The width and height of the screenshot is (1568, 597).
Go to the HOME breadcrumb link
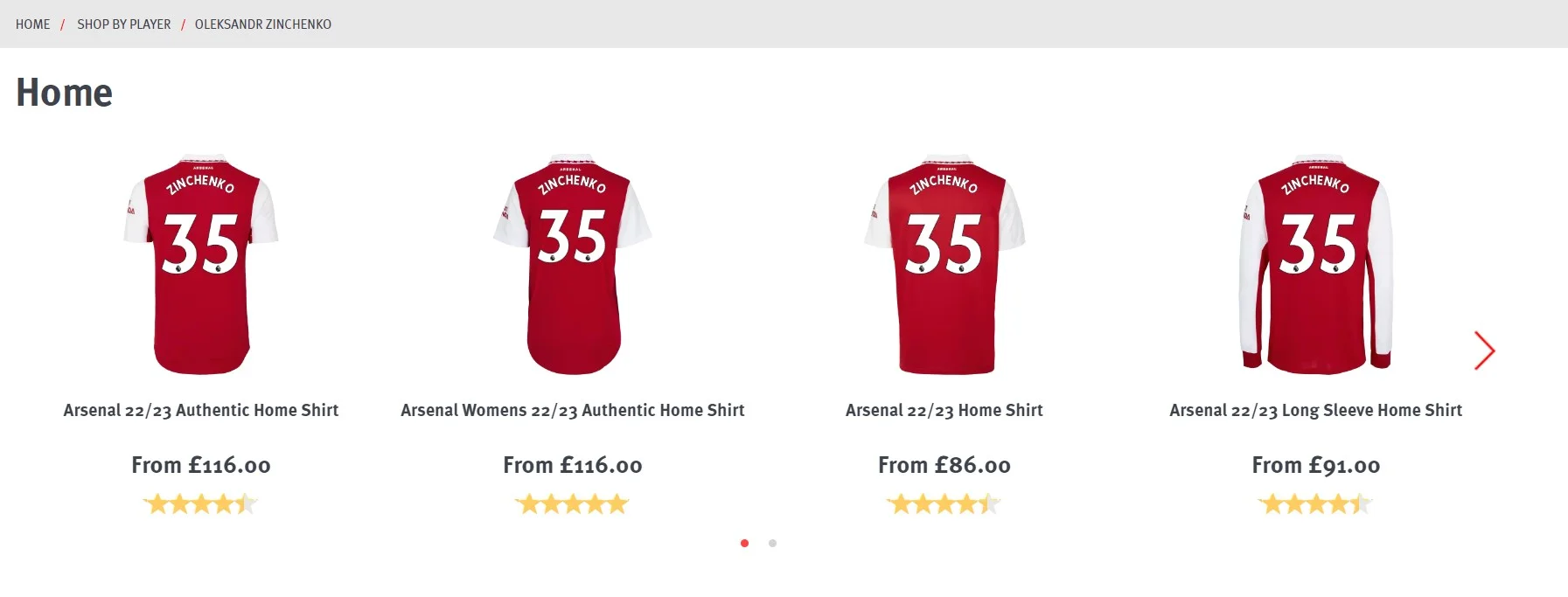(x=32, y=24)
